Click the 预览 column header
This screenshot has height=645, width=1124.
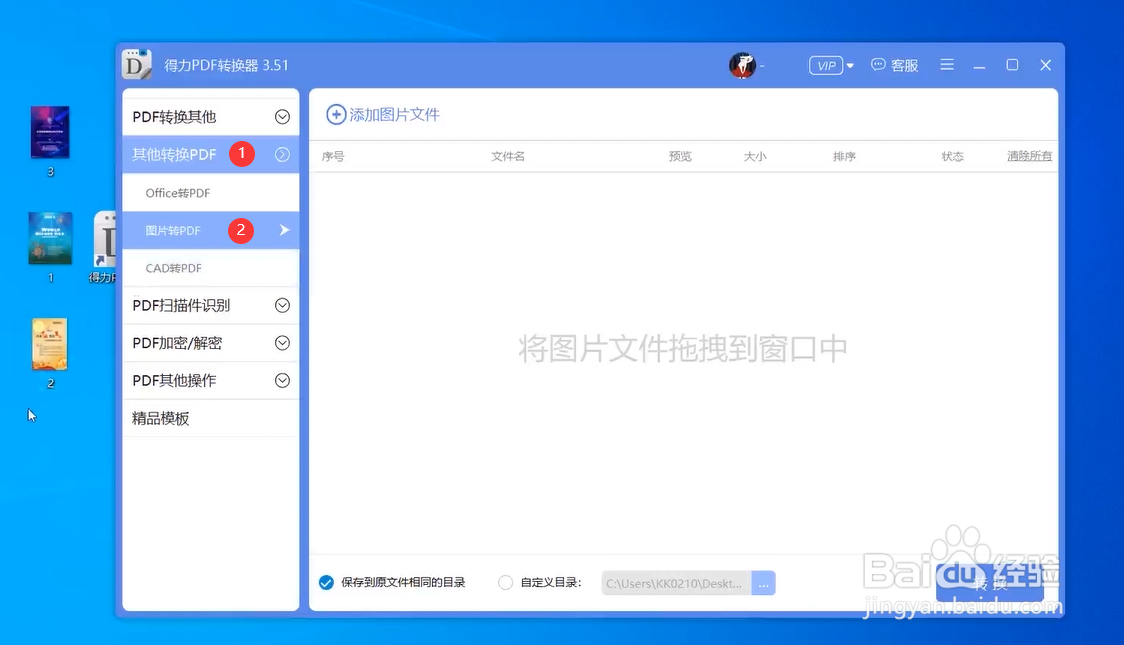point(680,156)
